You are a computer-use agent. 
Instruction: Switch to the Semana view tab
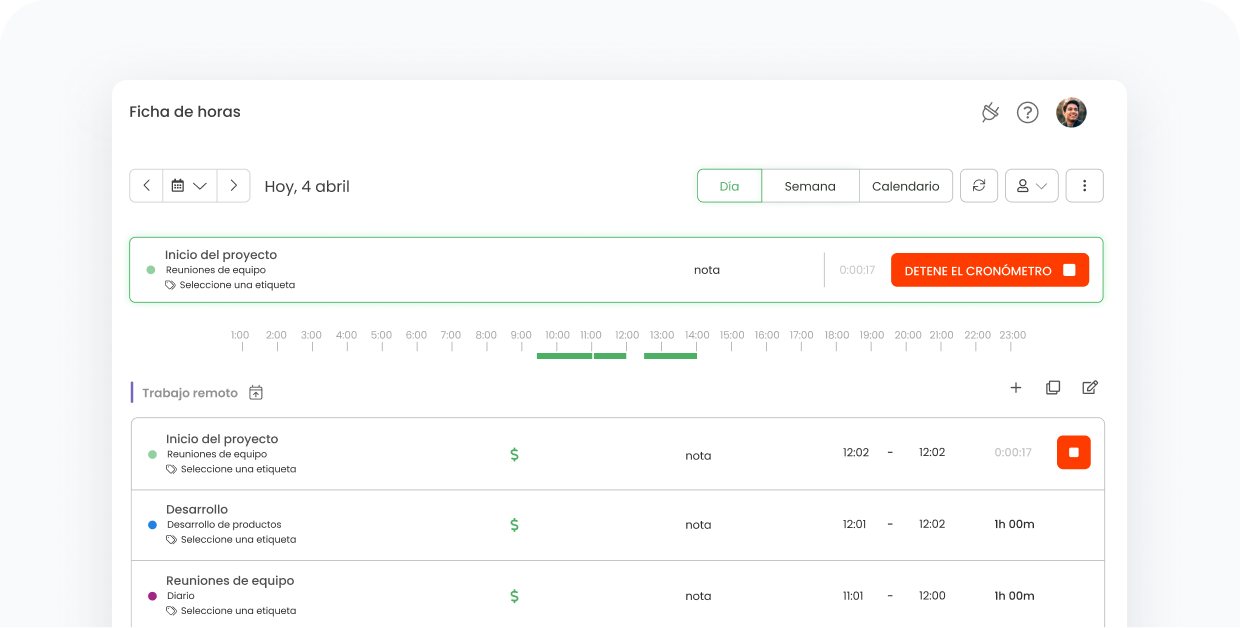809,186
